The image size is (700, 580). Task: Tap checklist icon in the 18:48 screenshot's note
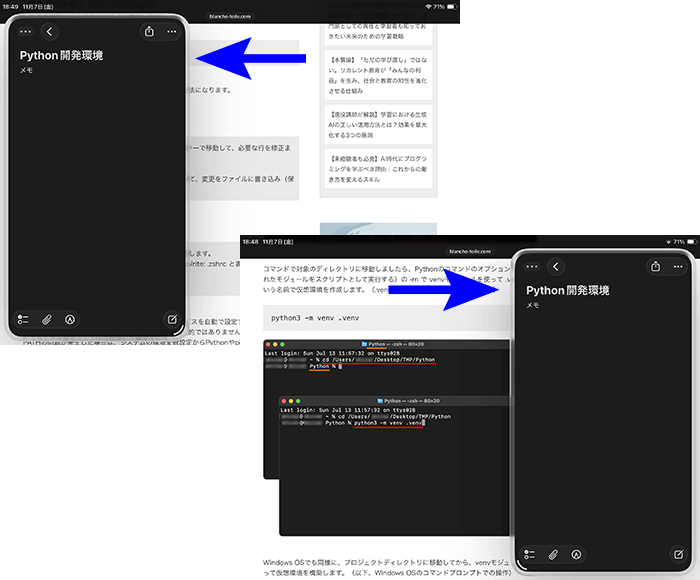pos(529,555)
